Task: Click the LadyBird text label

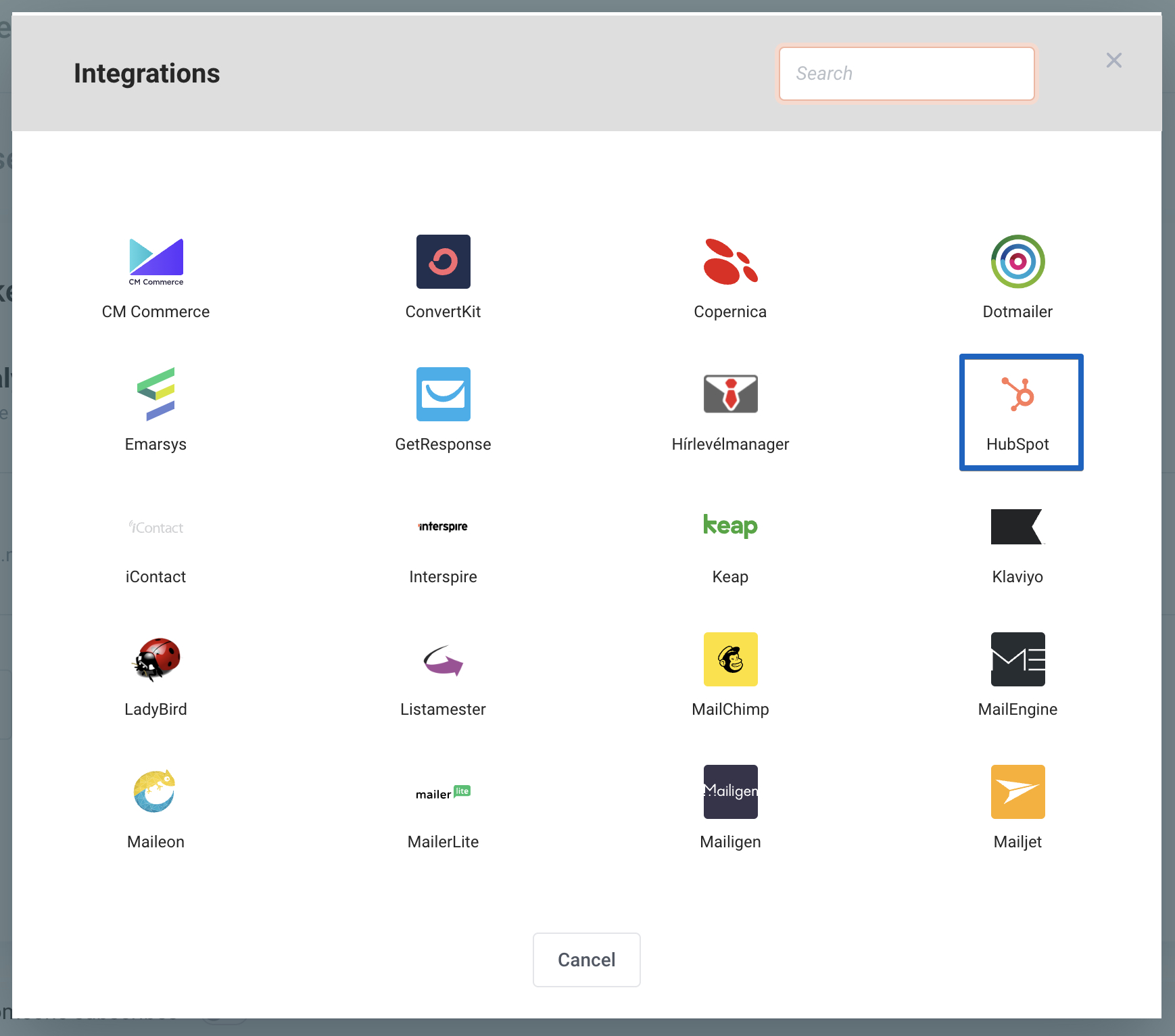Action: pyautogui.click(x=156, y=709)
